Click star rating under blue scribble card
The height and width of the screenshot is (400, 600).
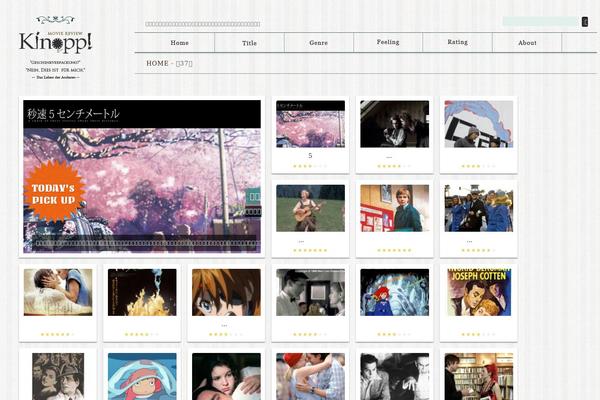(x=478, y=166)
